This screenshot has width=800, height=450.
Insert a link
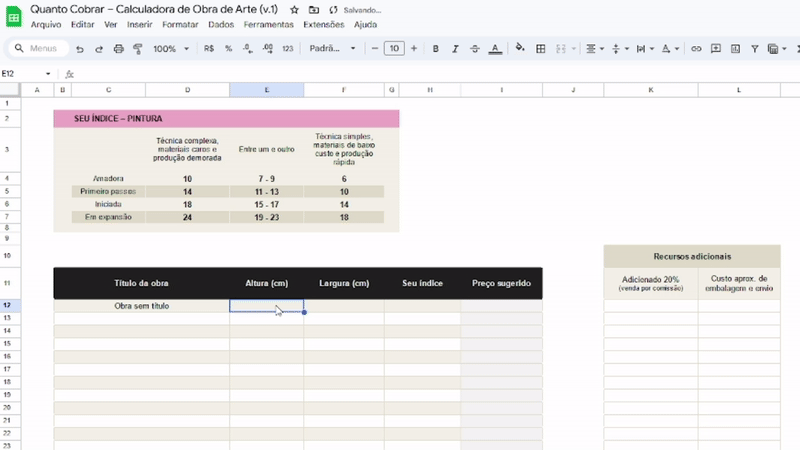tap(696, 48)
